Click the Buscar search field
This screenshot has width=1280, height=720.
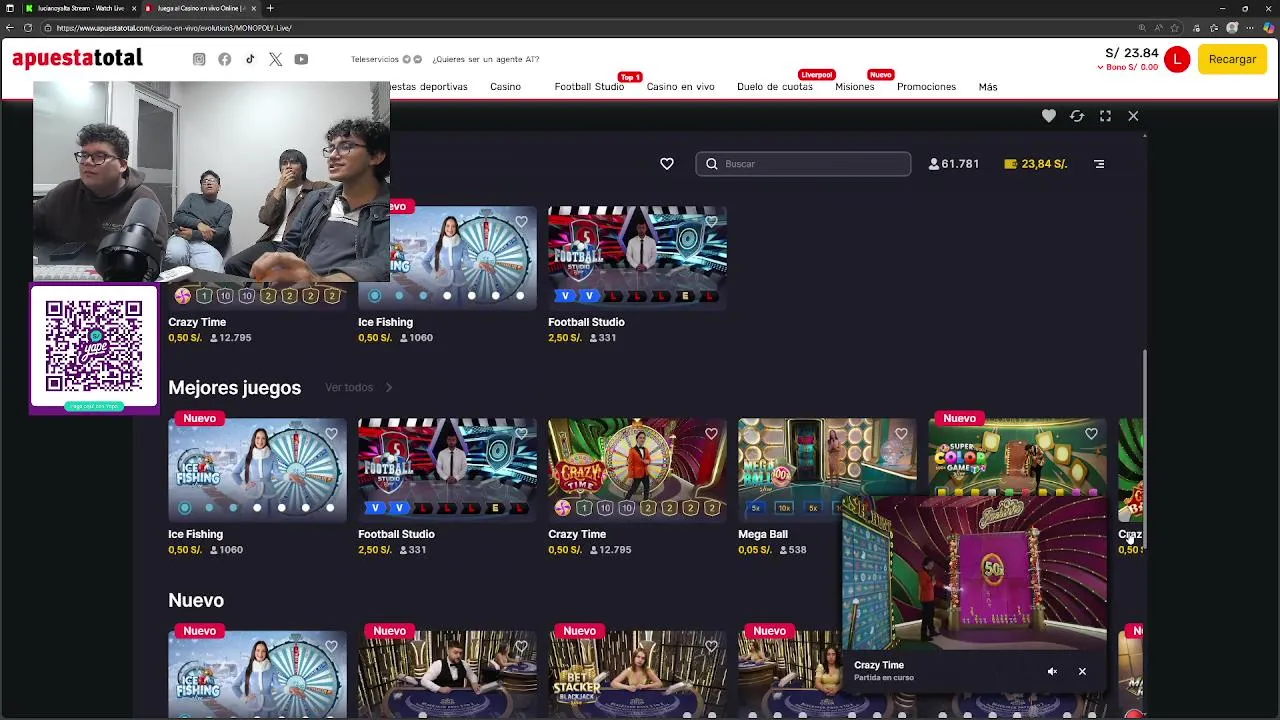pyautogui.click(x=803, y=164)
